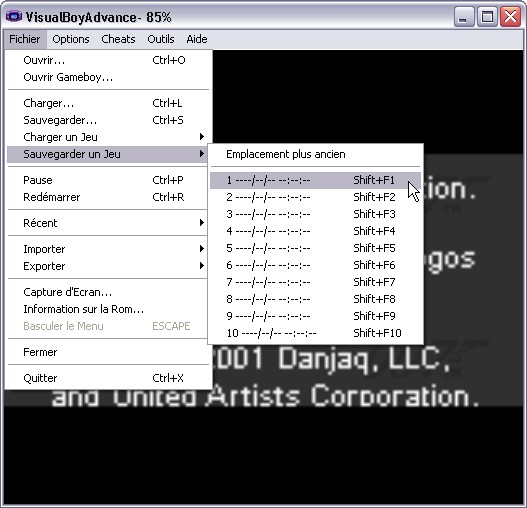The image size is (527, 508).
Task: Save to slot 2 (Shift+F2)
Action: pos(315,197)
